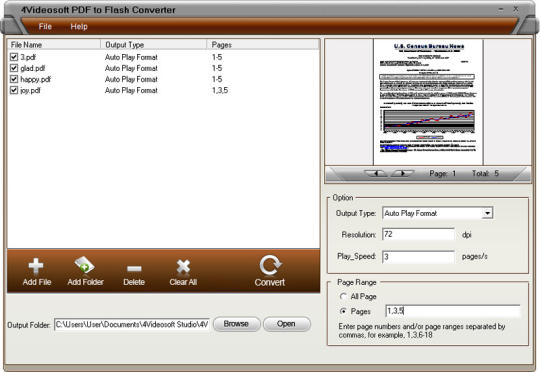Select the glad.pdf file name
The image size is (540, 372).
[x=33, y=68]
